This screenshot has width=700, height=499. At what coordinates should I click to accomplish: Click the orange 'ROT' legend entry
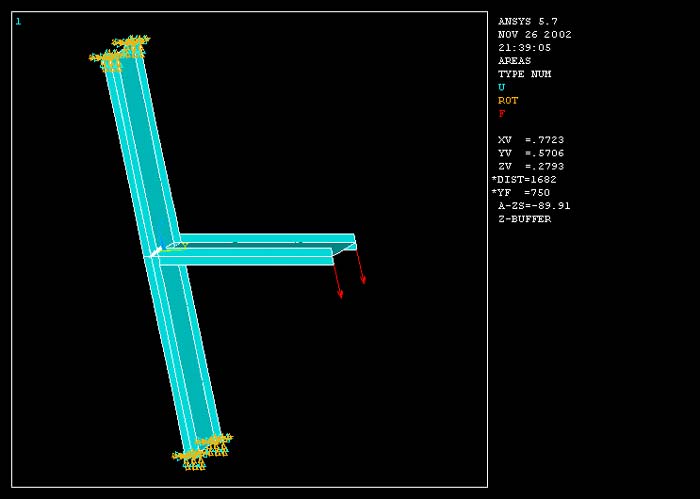[x=508, y=100]
